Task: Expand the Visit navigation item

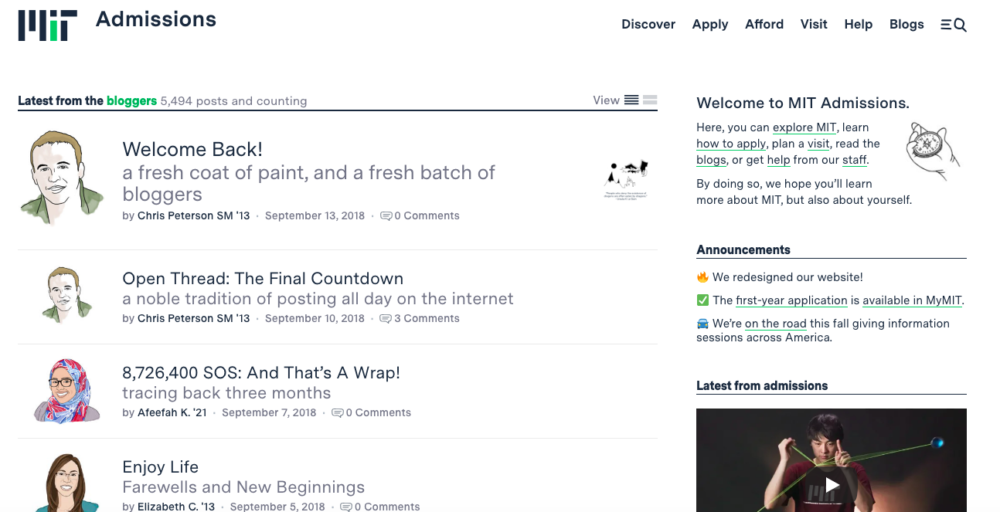Action: click(x=813, y=24)
